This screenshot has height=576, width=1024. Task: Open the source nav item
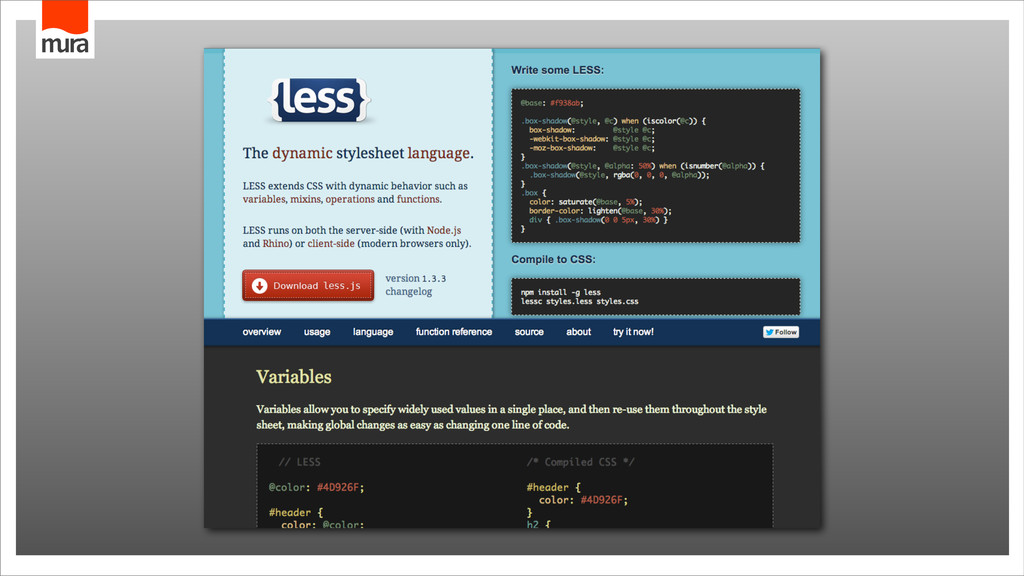click(x=529, y=332)
